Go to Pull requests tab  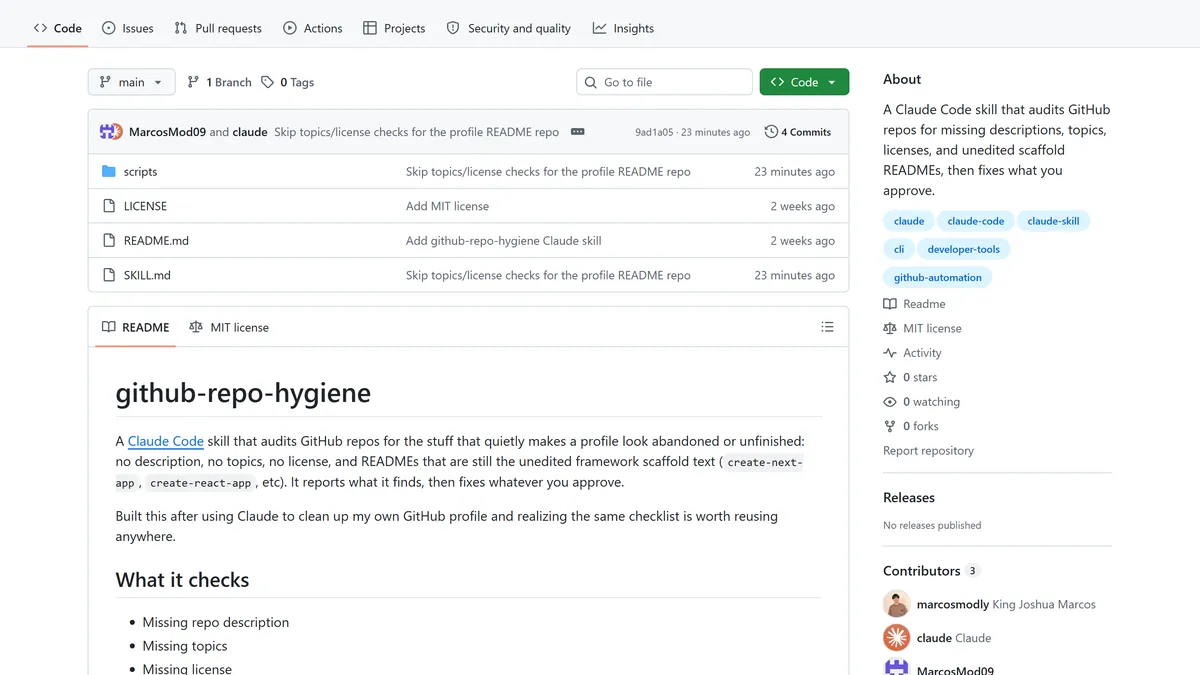coord(218,28)
